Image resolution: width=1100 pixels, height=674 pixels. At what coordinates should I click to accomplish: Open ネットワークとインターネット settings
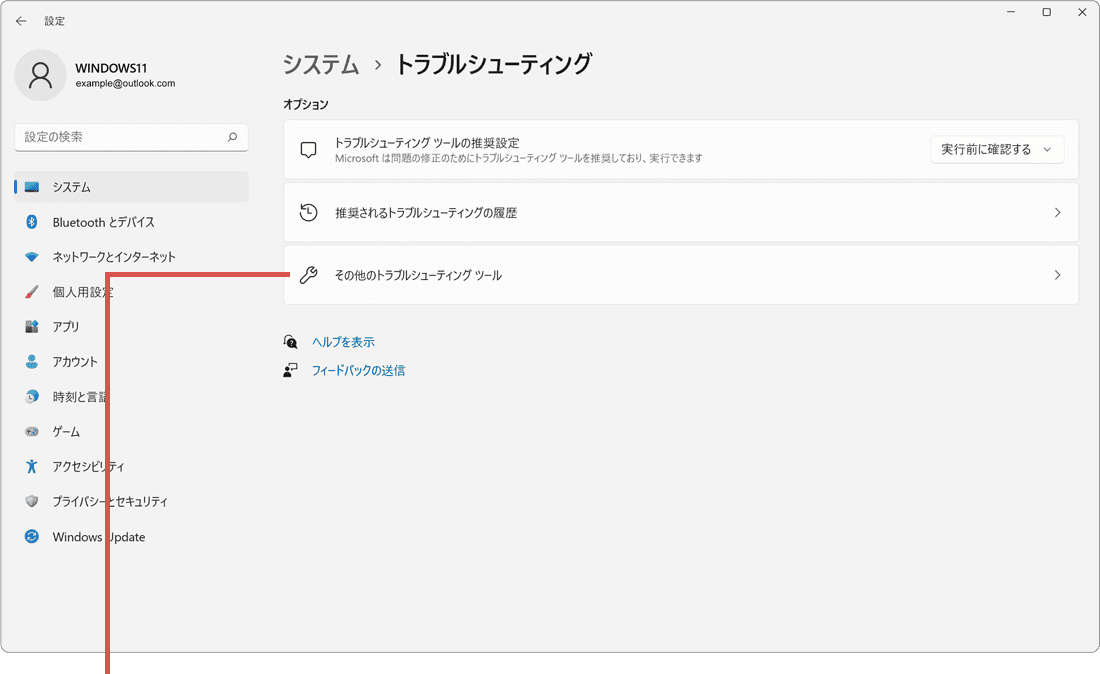31,257
